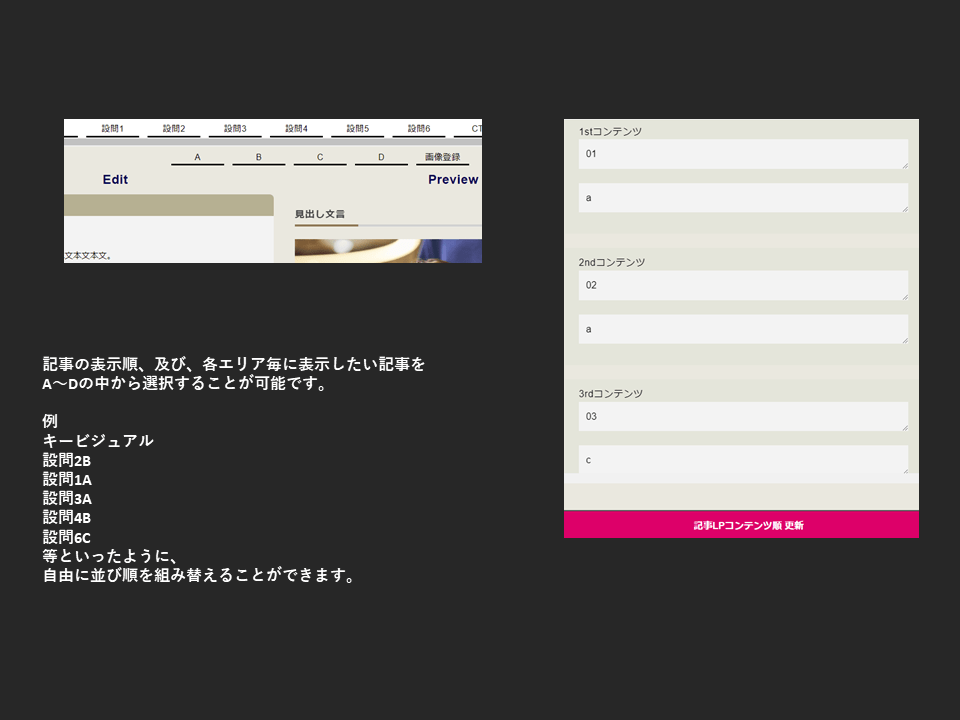
Task: Go to the 設問4 tab
Action: pyautogui.click(x=296, y=129)
